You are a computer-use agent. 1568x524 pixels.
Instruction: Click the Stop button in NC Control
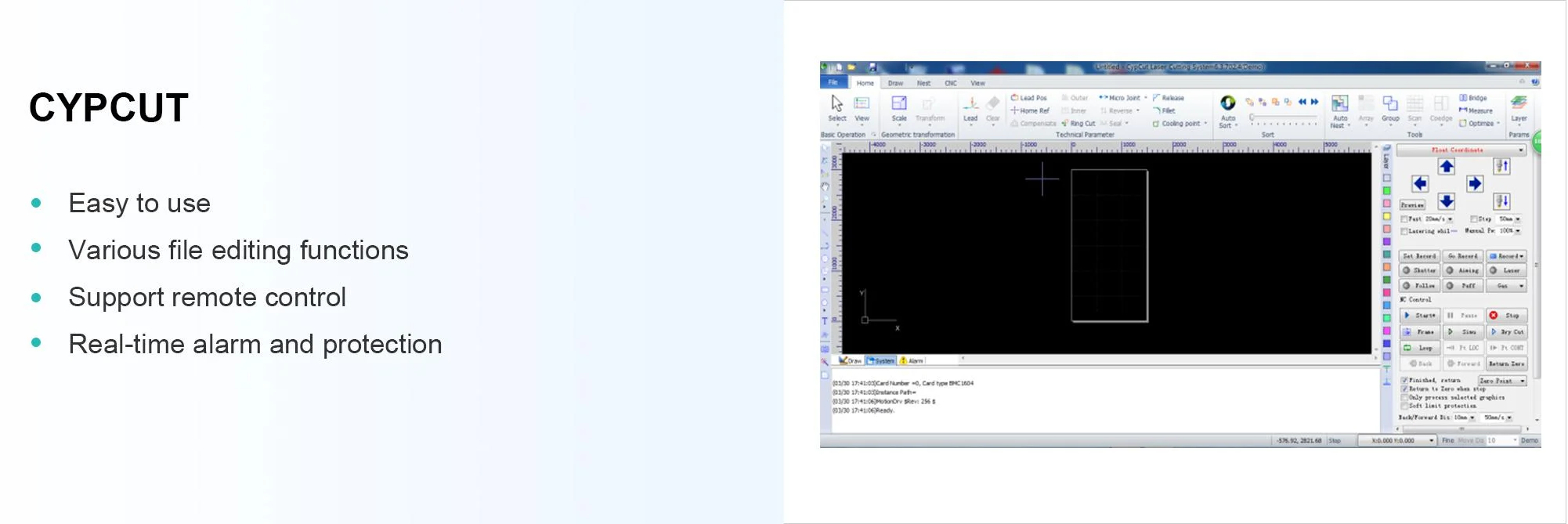[1507, 316]
